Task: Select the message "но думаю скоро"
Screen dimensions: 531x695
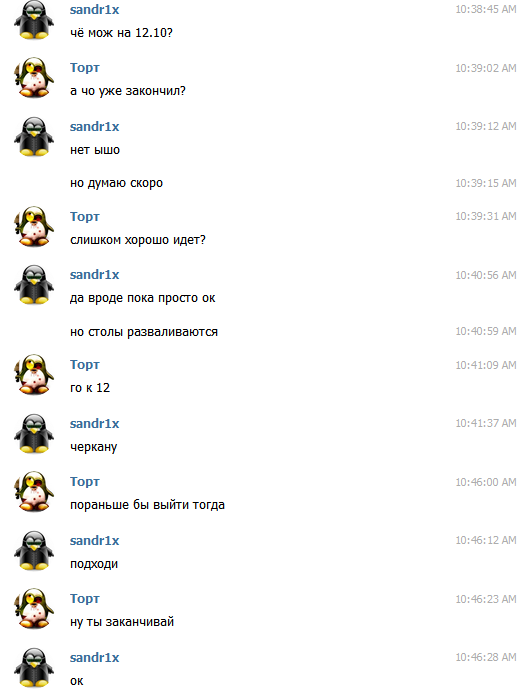Action: 116,183
